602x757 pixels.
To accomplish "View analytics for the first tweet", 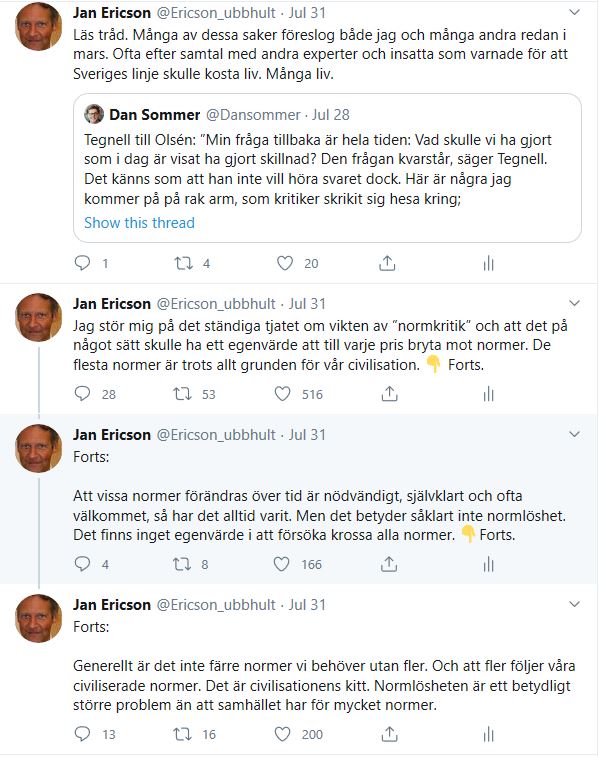I will click(489, 264).
